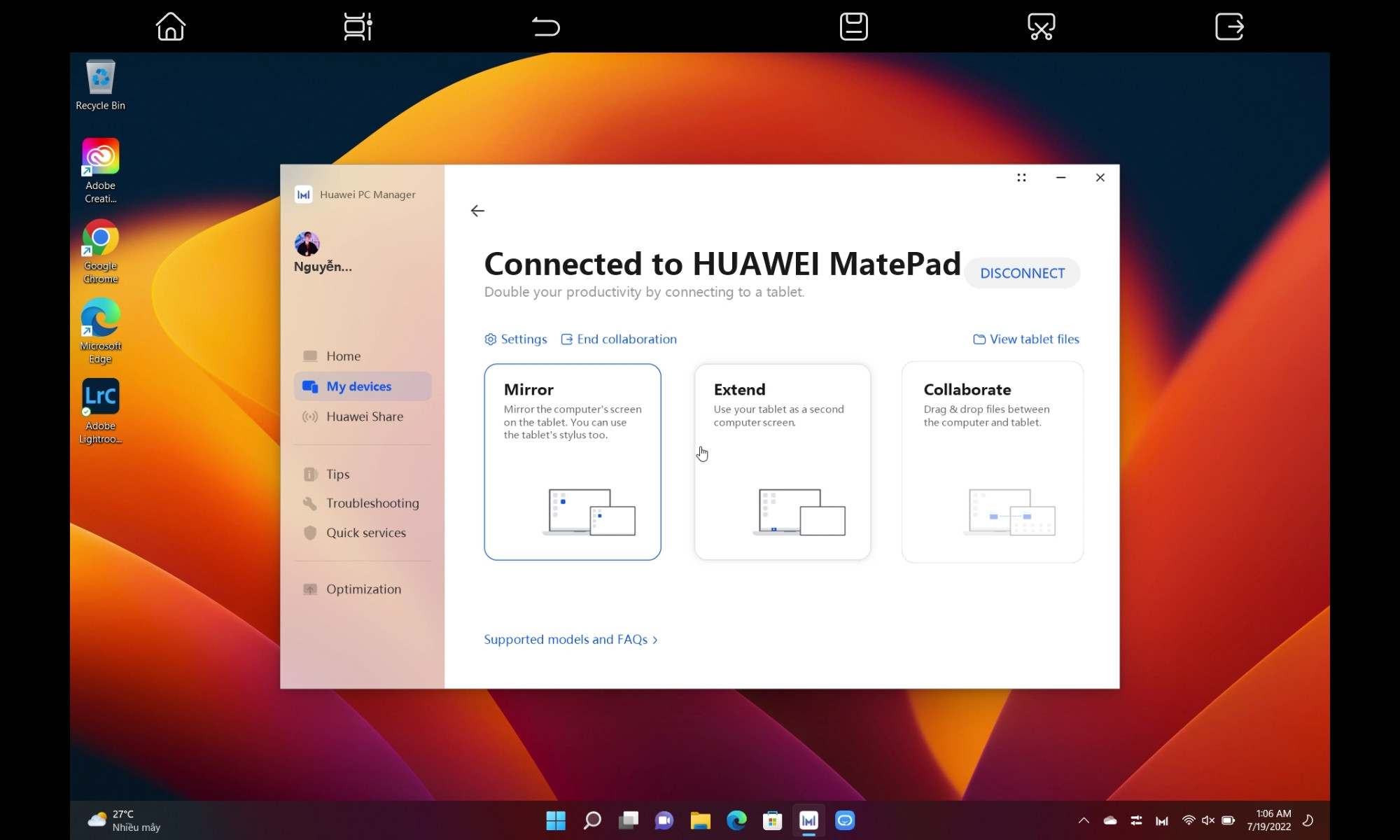Viewport: 1400px width, 840px height.
Task: Open collaboration Settings link
Action: tap(516, 339)
